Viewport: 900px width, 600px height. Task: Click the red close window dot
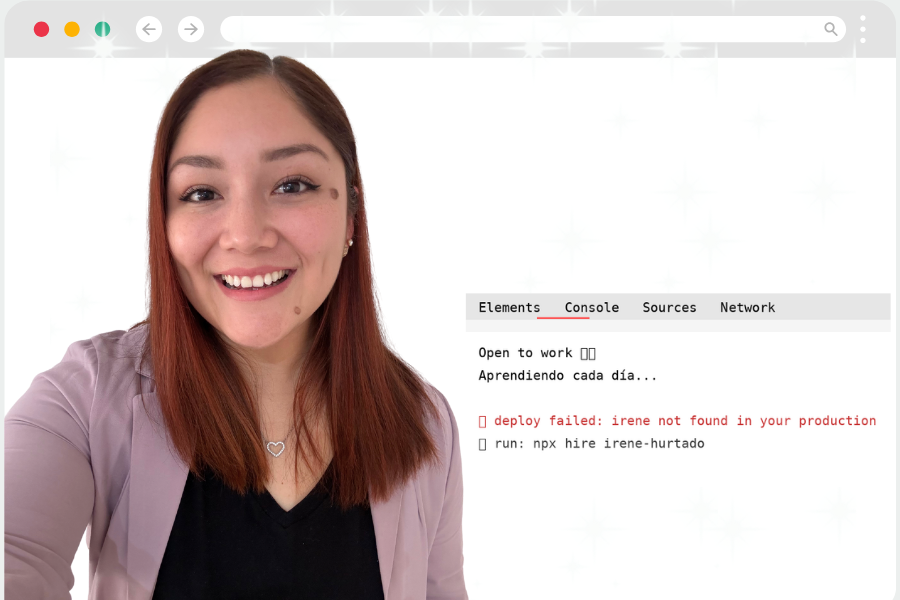pyautogui.click(x=41, y=29)
